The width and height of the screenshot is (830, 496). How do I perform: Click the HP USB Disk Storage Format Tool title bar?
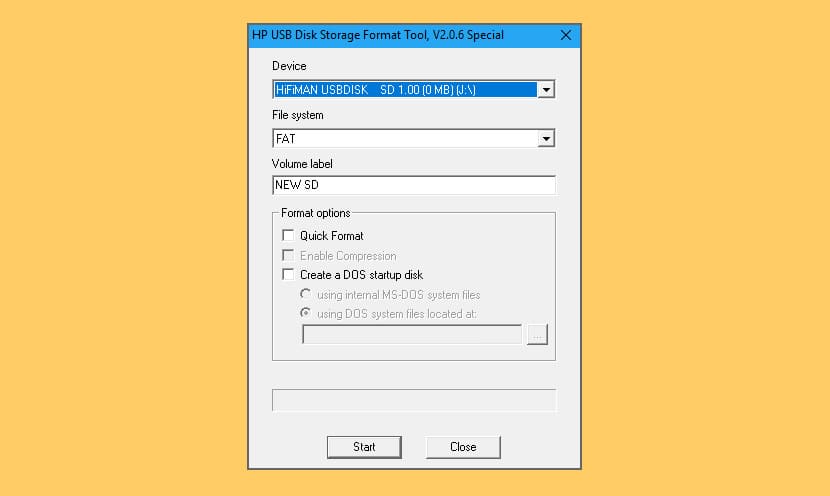tap(402, 35)
